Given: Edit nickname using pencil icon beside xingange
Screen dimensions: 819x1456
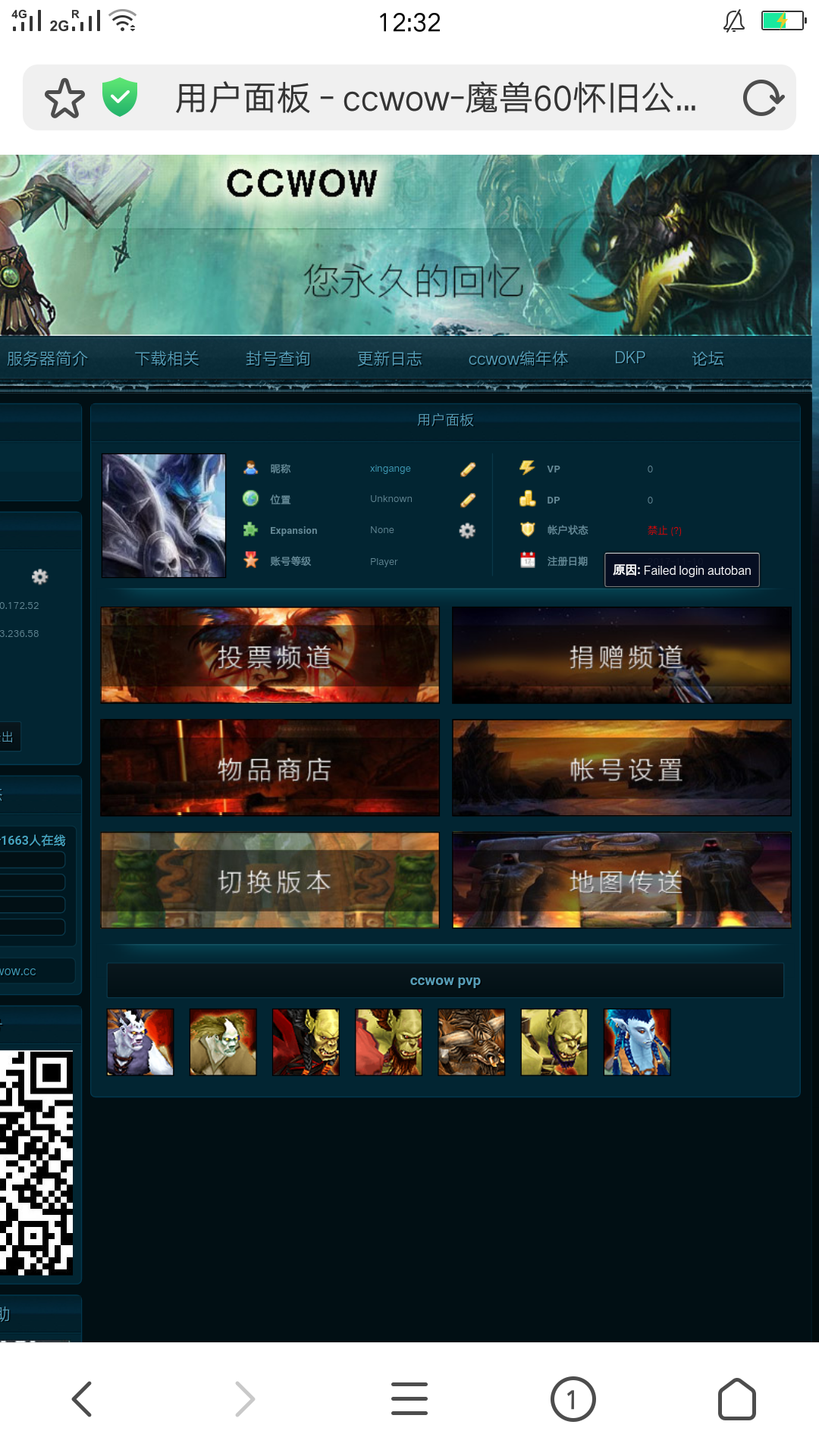Looking at the screenshot, I should click(x=468, y=469).
